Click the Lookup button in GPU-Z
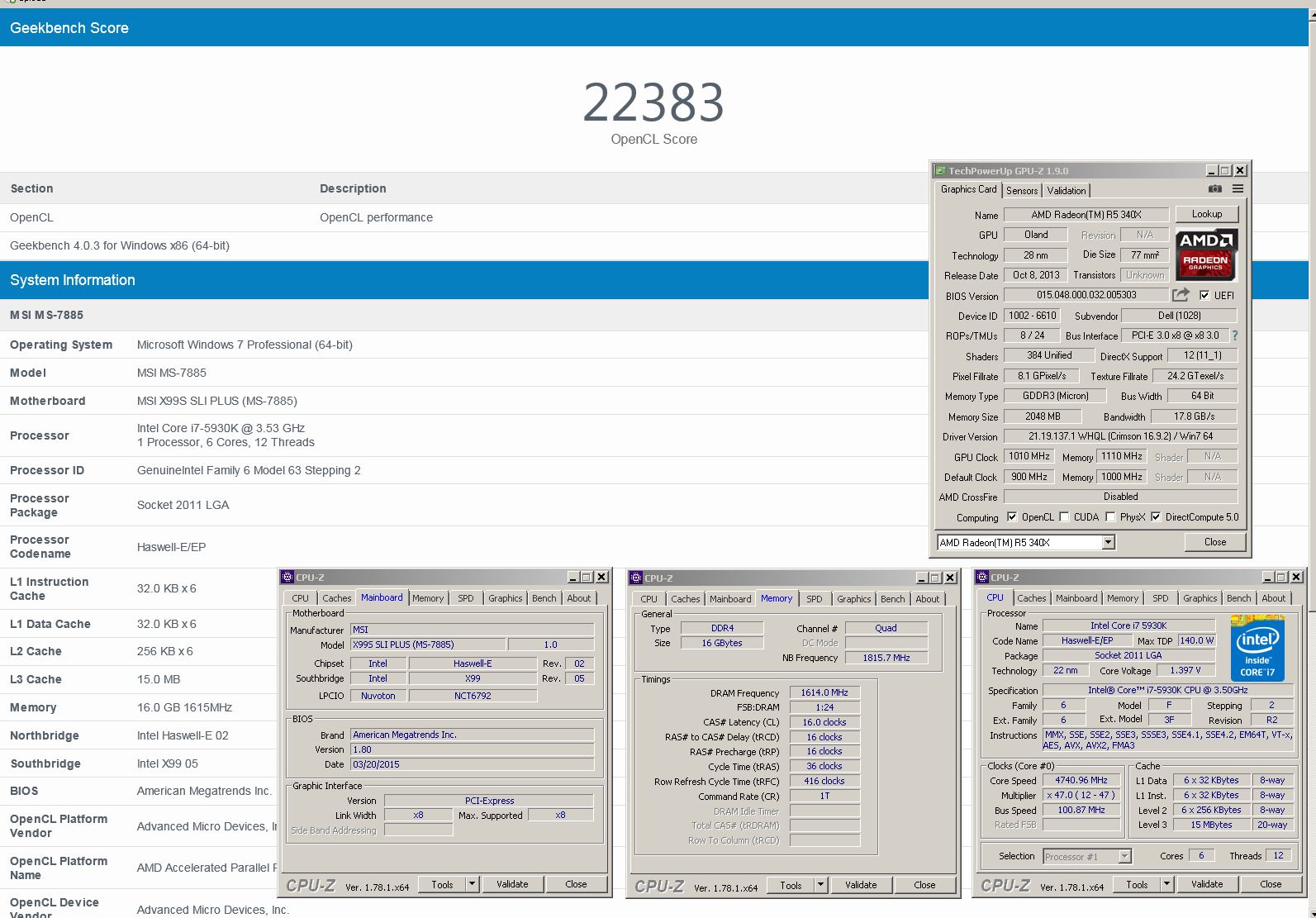1316x918 pixels. pyautogui.click(x=1206, y=214)
